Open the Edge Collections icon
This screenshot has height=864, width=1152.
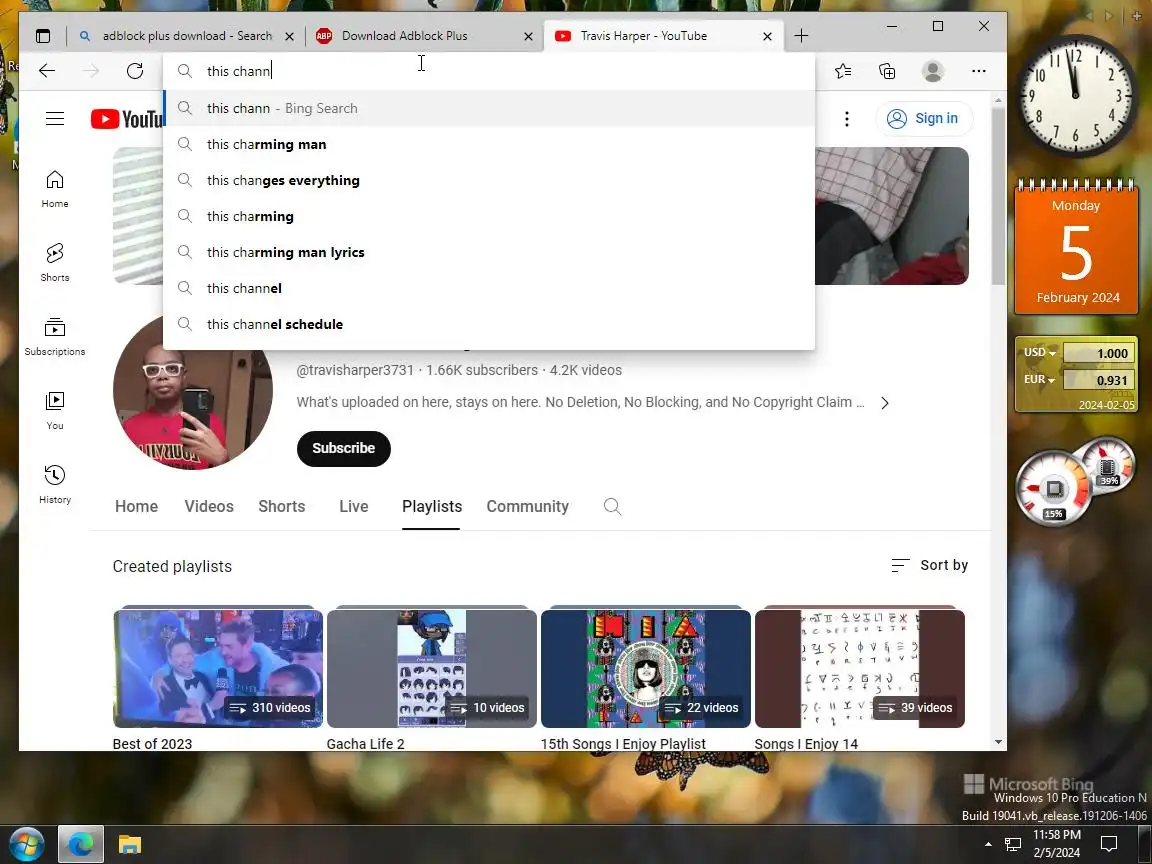pos(888,71)
